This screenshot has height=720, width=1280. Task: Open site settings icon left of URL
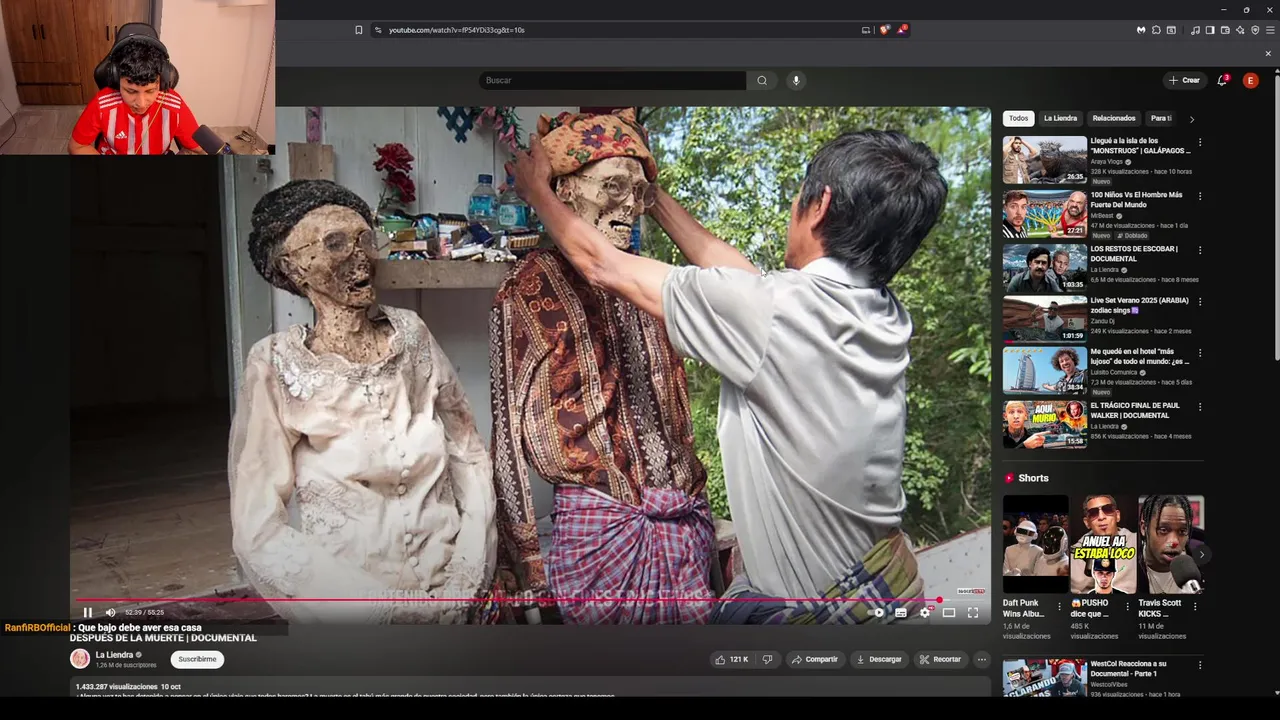tap(378, 30)
